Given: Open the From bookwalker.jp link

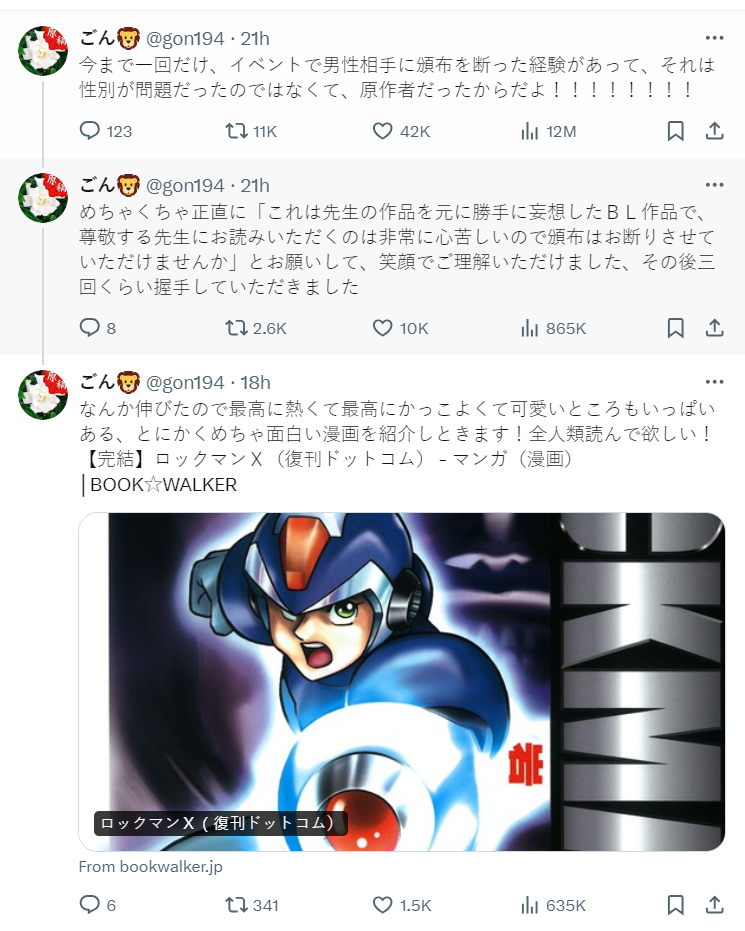Looking at the screenshot, I should coord(150,867).
